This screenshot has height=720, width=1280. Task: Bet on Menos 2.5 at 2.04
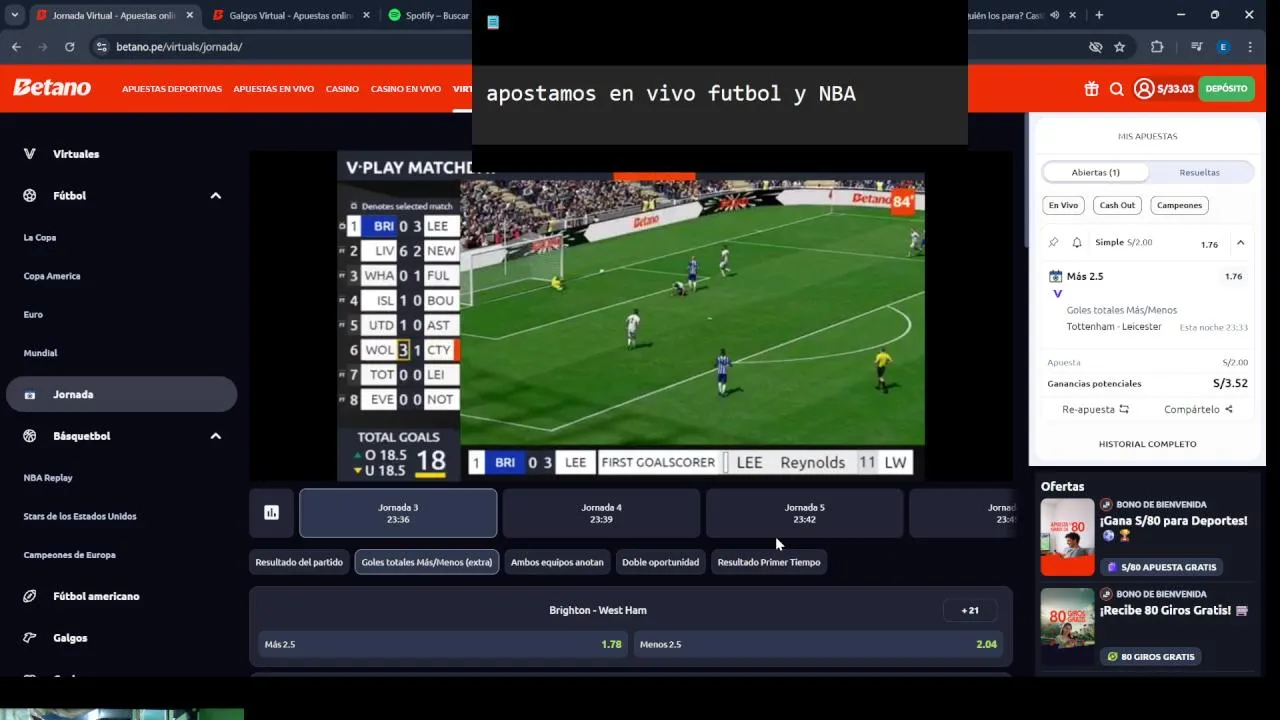tap(818, 644)
